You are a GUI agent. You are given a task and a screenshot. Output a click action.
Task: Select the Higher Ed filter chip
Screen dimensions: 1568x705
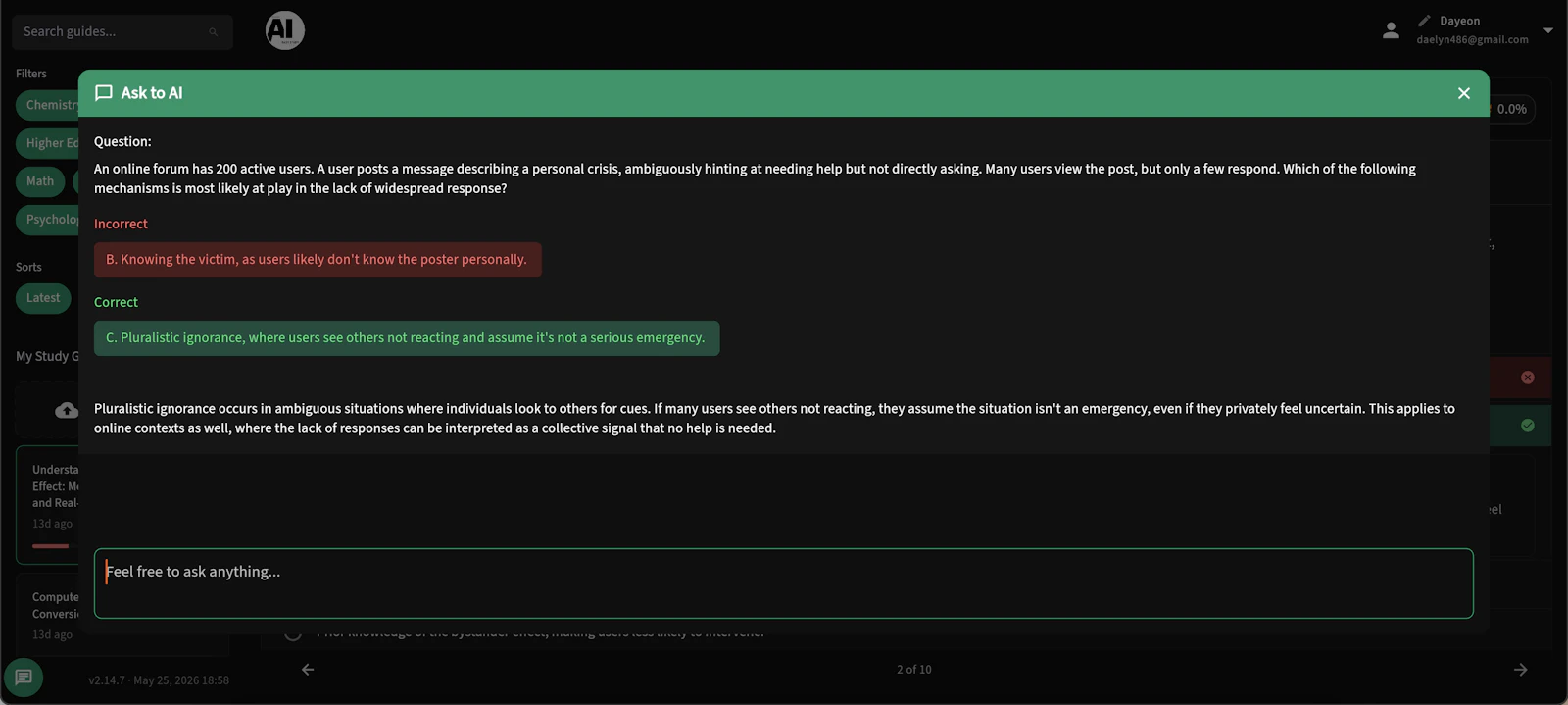48,143
